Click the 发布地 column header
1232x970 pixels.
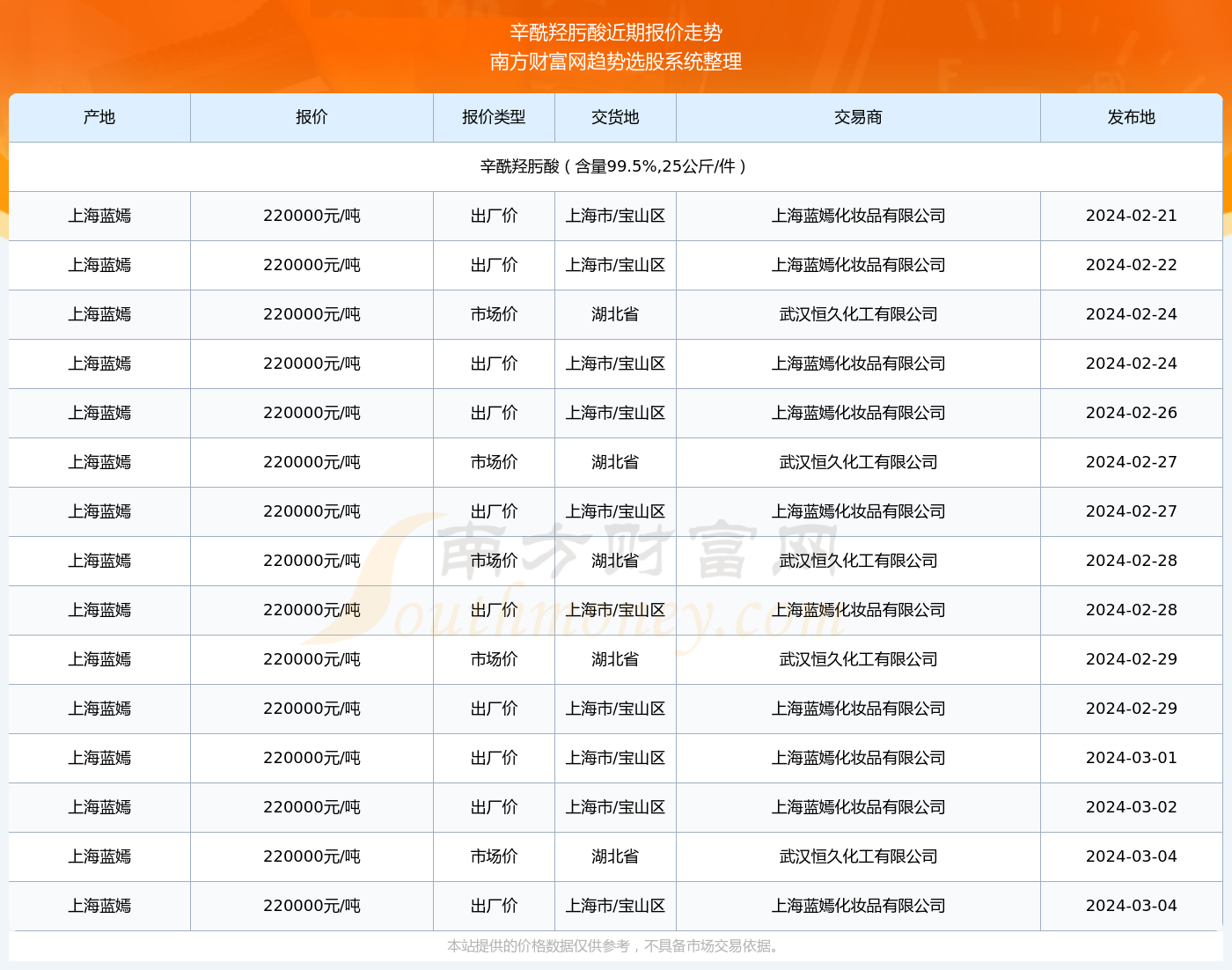(1131, 117)
